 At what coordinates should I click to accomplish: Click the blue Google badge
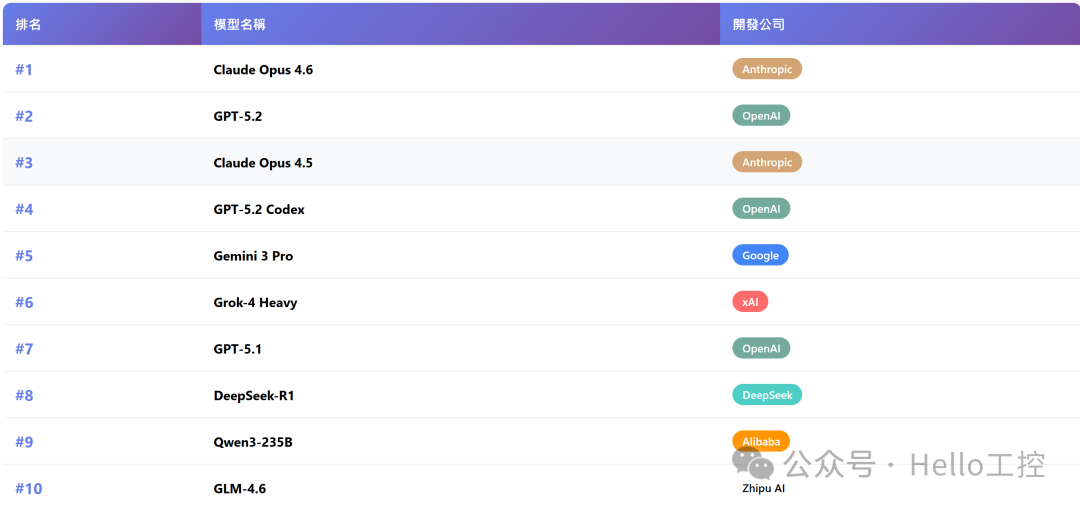pos(760,255)
